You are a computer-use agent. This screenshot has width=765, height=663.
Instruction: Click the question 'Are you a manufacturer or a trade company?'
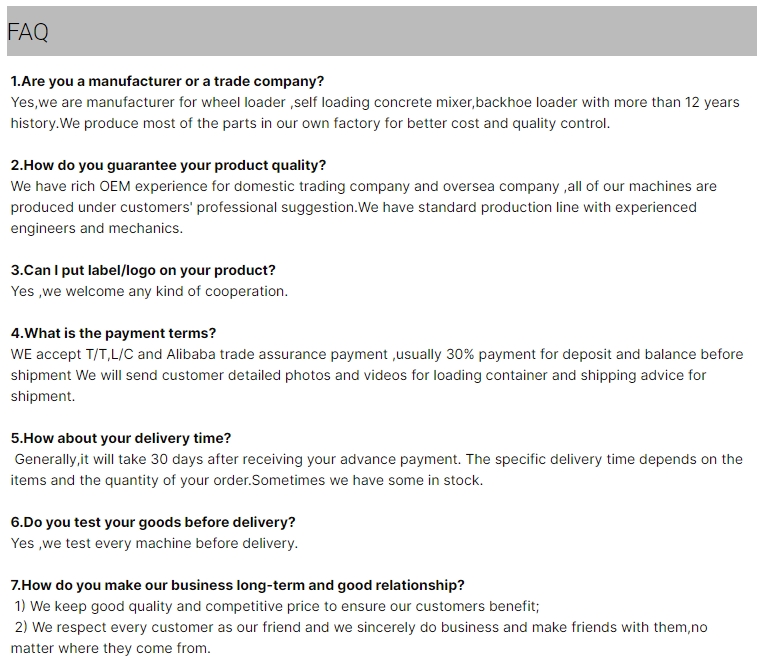pos(167,81)
